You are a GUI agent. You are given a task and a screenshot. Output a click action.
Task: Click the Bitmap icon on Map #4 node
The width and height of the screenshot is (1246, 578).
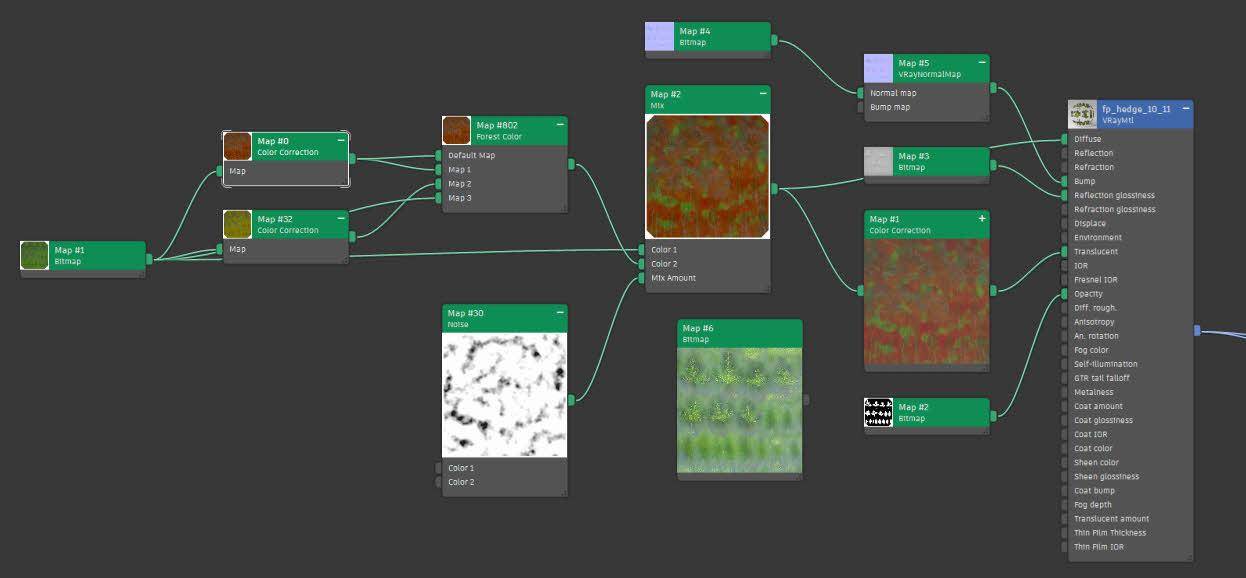pos(658,36)
